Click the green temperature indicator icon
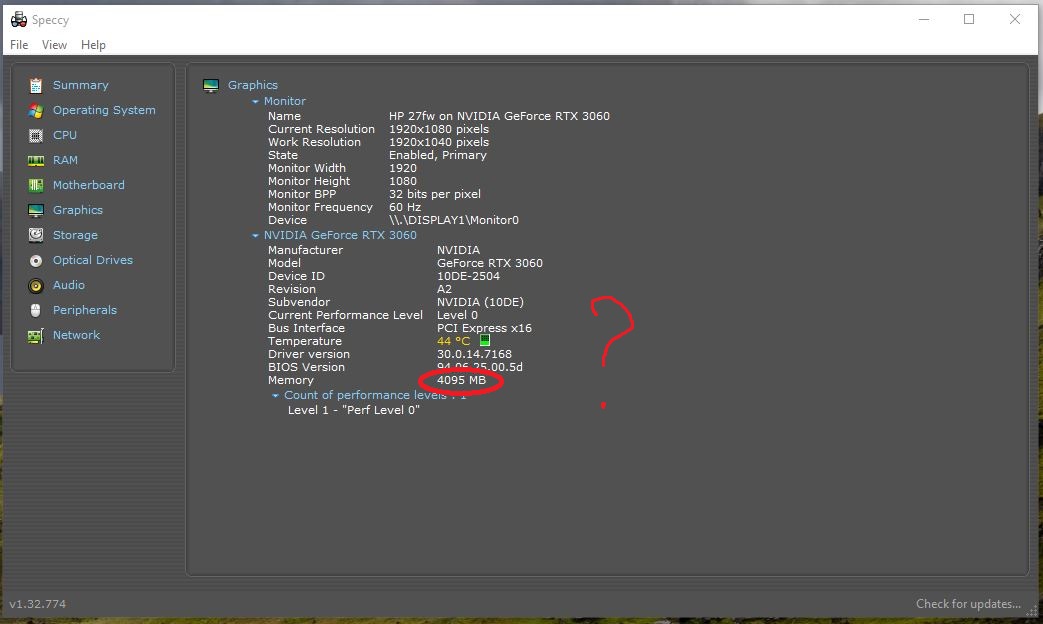 485,341
